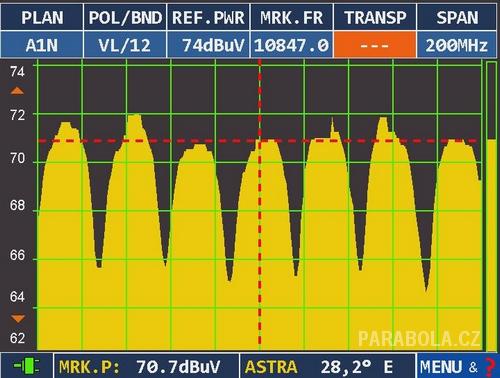Click the orange transponder field with dashes
This screenshot has width=500, height=378.
point(375,45)
